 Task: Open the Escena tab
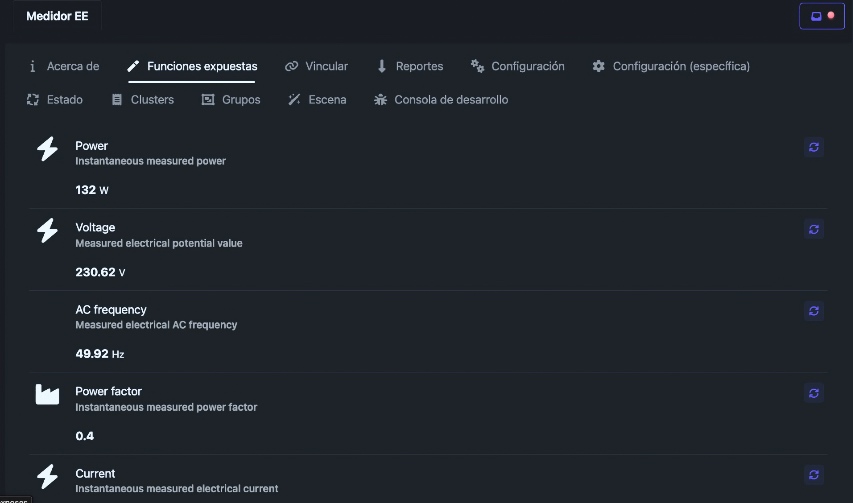[317, 100]
